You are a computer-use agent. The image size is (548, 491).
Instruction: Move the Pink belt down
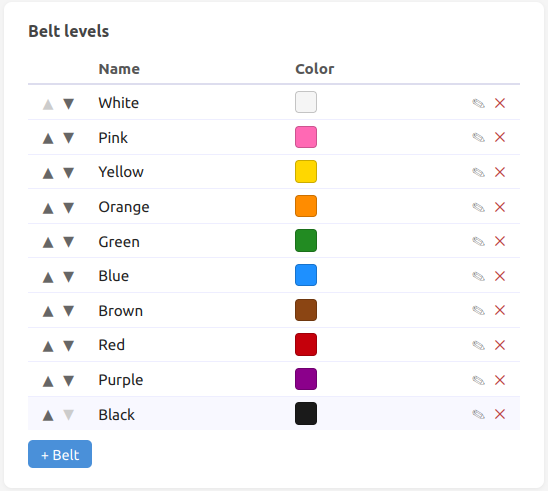(x=68, y=138)
